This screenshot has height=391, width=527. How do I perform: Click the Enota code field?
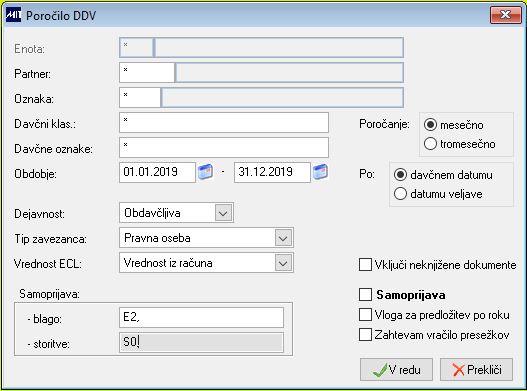136,47
